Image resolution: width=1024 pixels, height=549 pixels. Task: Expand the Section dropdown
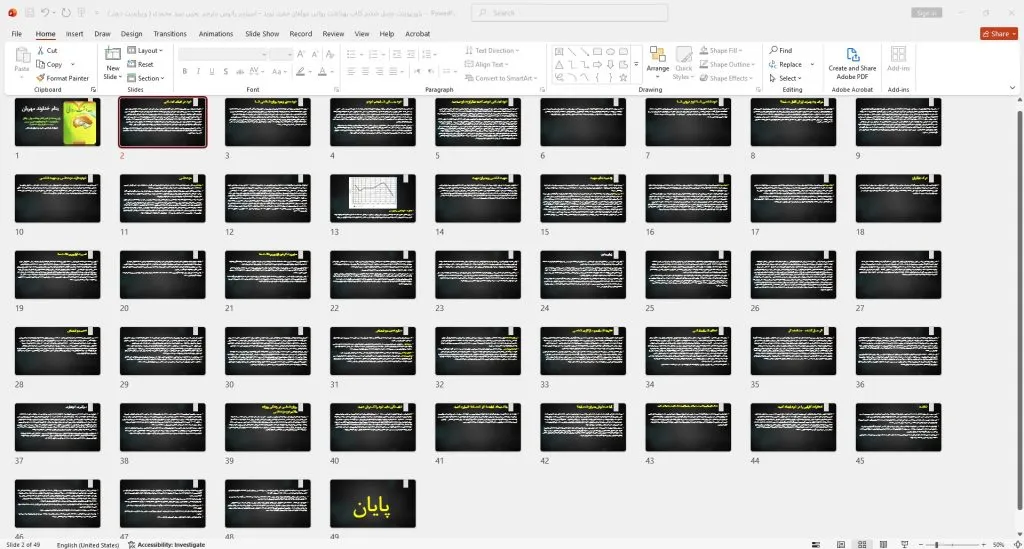pyautogui.click(x=146, y=78)
